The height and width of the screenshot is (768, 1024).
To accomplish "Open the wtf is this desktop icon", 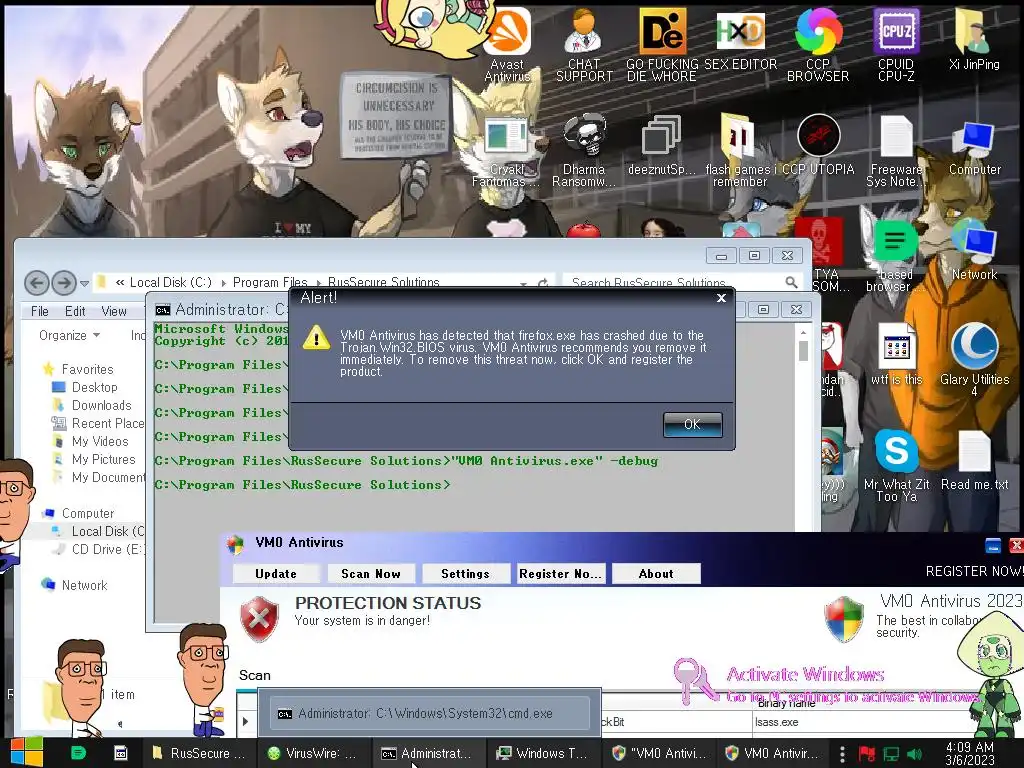I will (896, 355).
